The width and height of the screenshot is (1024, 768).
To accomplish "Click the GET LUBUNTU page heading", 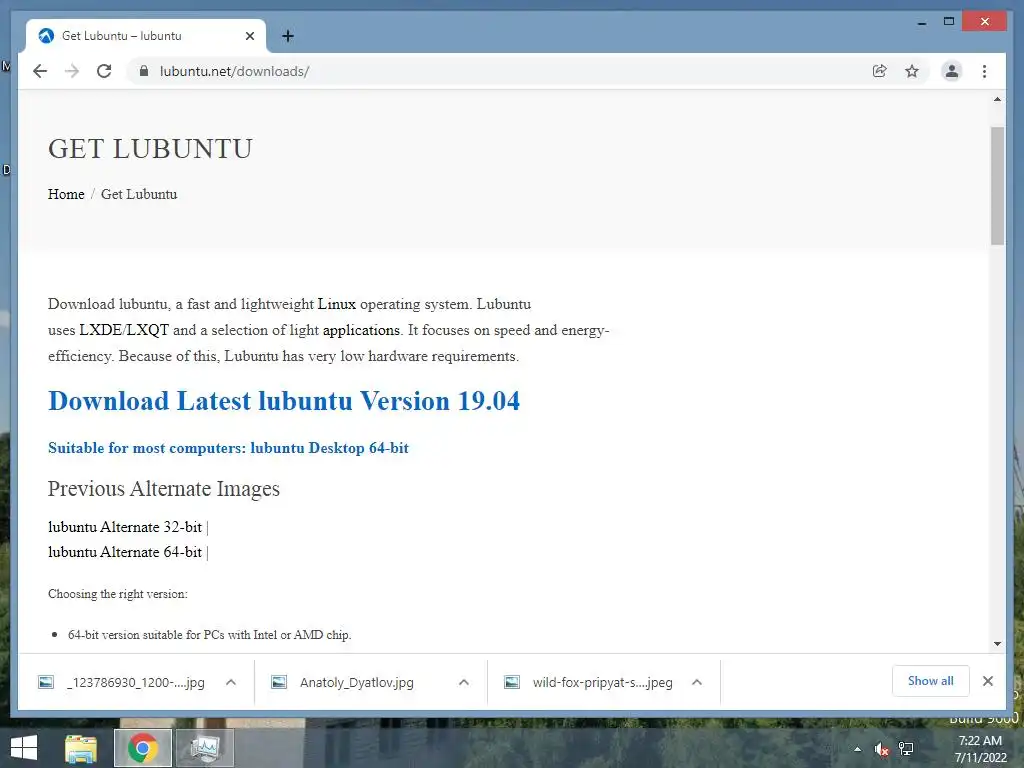I will coord(150,149).
